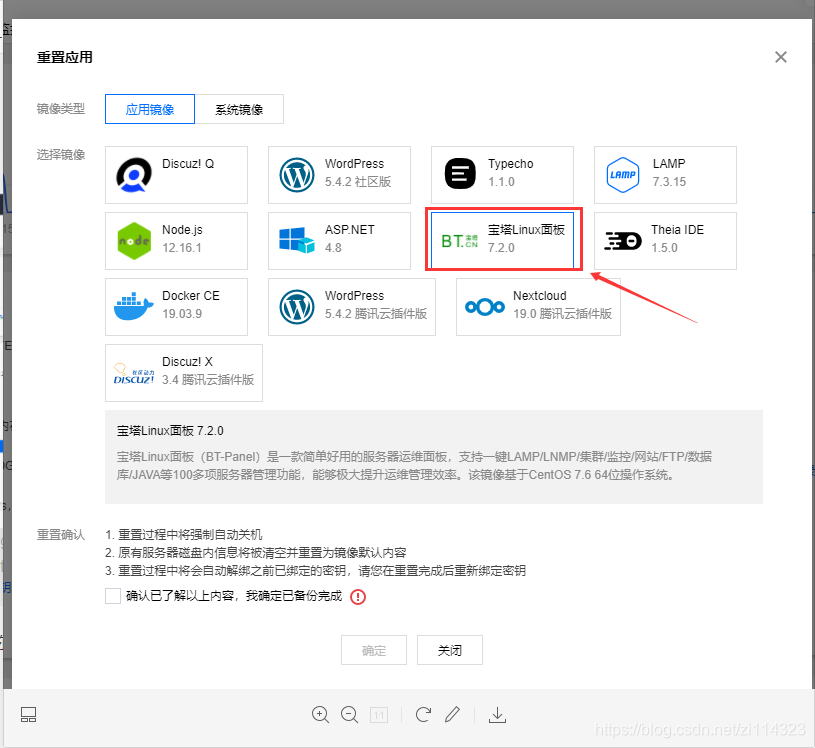815x748 pixels.
Task: Click the download screenshot icon
Action: [497, 714]
